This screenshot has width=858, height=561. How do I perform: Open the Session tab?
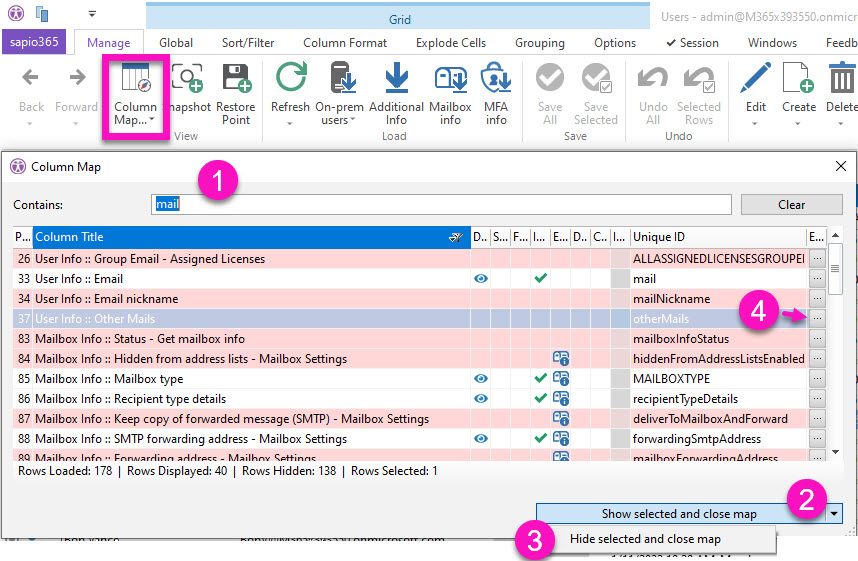[692, 43]
